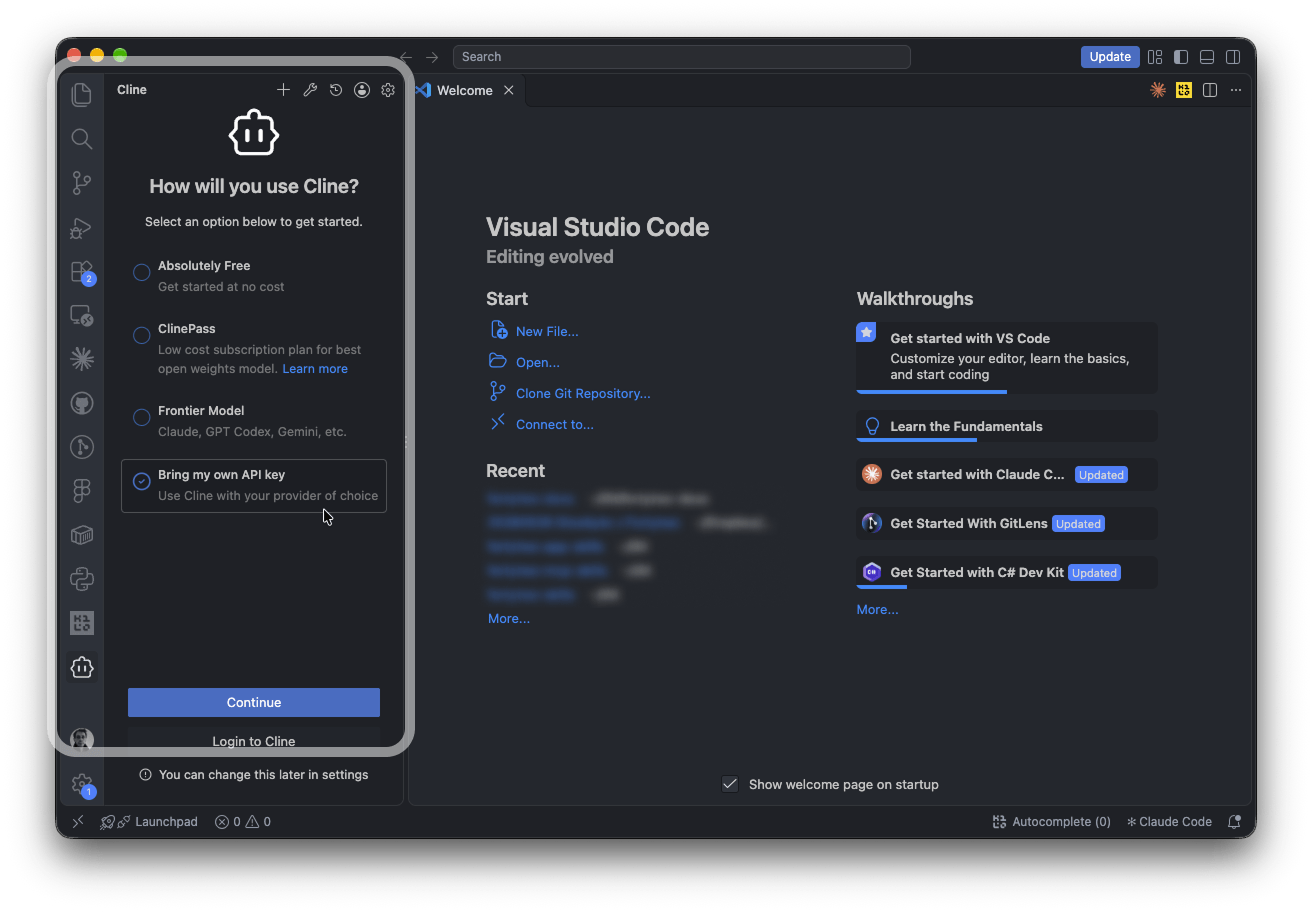This screenshot has width=1312, height=912.
Task: Click the blue Continue button
Action: tap(254, 702)
